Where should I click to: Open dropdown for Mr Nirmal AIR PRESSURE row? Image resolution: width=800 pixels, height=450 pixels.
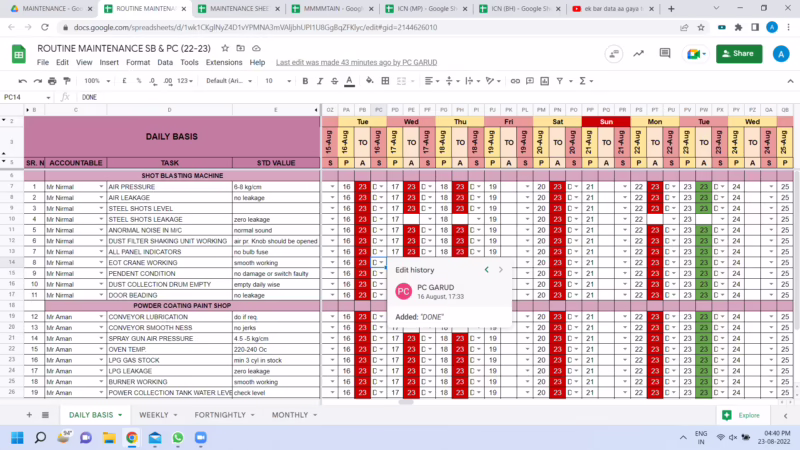pos(101,186)
